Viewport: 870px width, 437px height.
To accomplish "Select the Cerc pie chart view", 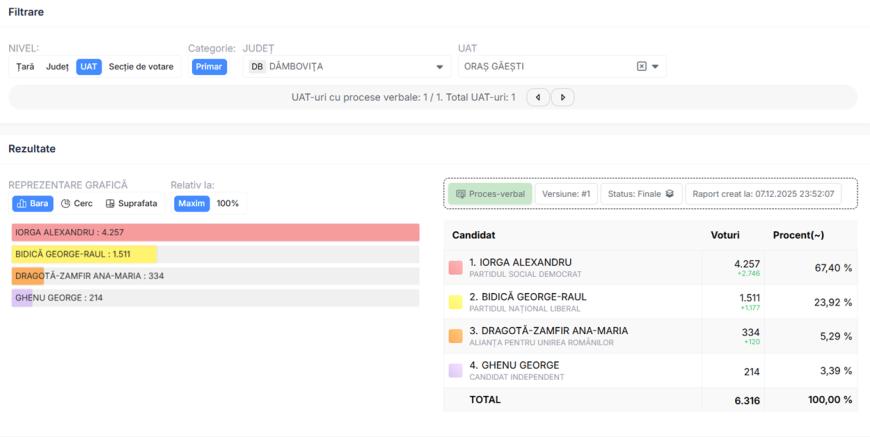I will coord(77,203).
